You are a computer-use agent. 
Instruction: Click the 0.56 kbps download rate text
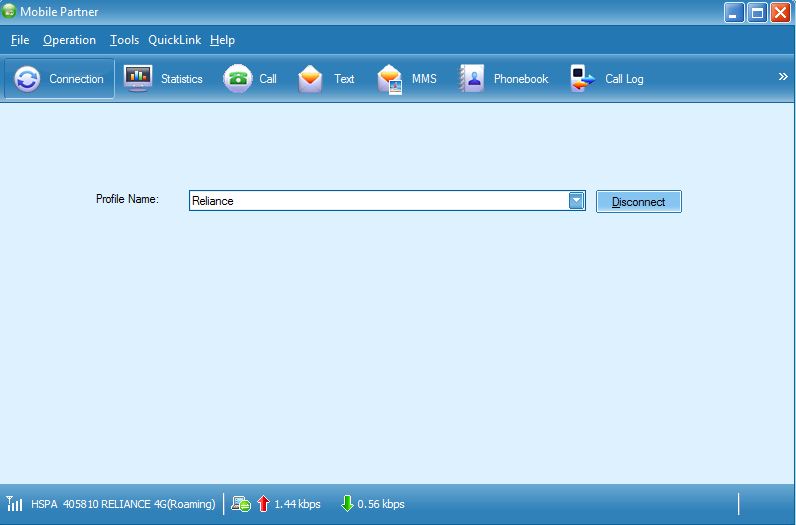[x=381, y=504]
